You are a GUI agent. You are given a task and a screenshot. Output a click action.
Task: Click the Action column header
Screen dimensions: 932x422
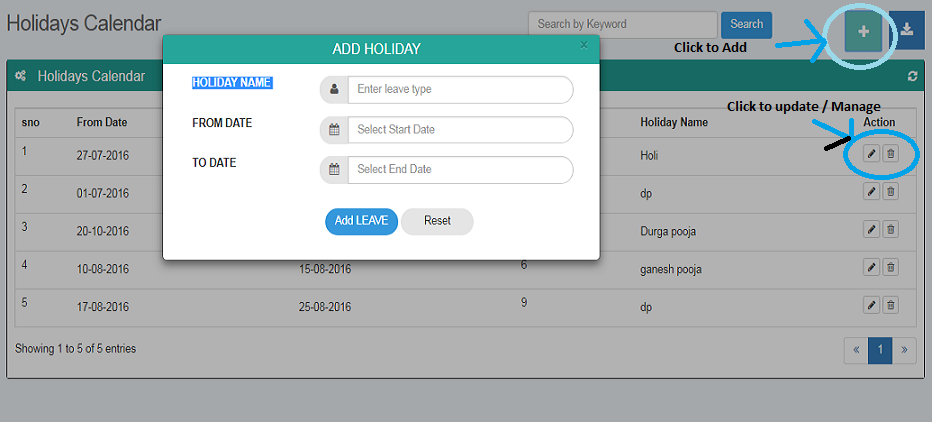[x=879, y=122]
